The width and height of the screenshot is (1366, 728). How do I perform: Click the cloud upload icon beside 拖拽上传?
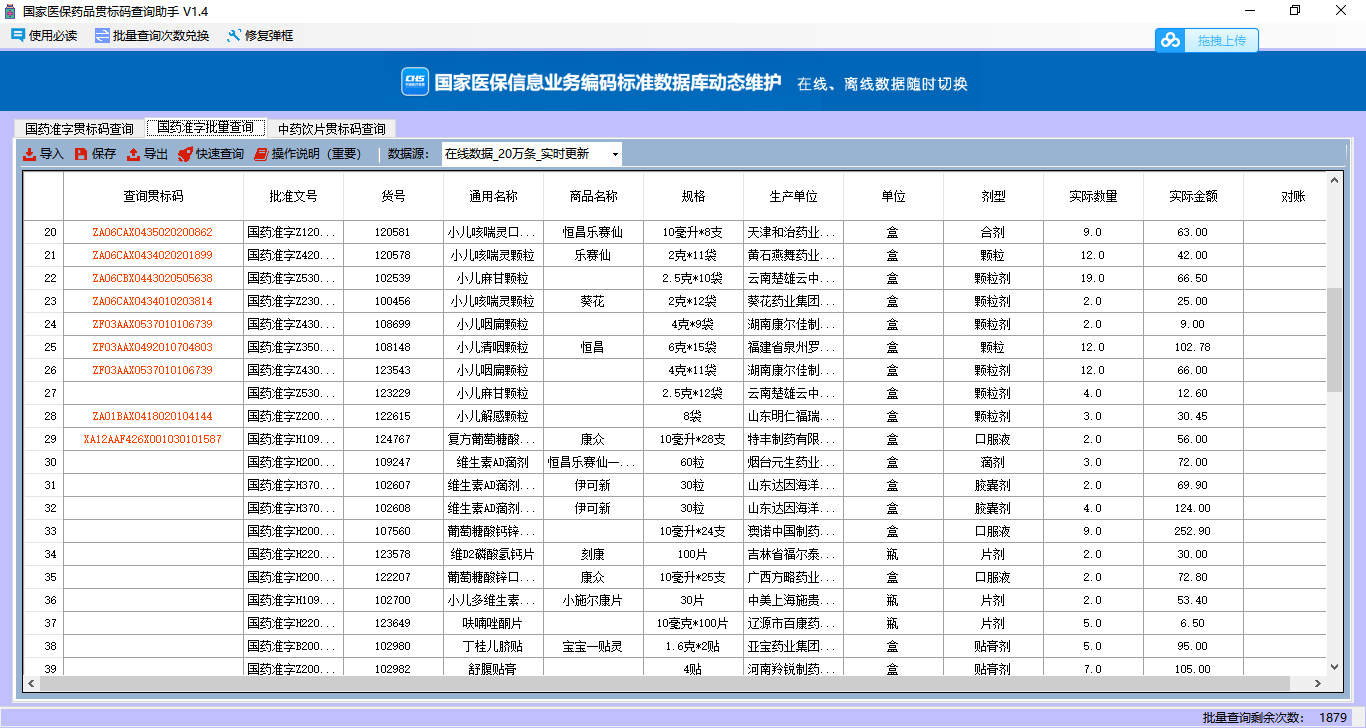pyautogui.click(x=1170, y=41)
